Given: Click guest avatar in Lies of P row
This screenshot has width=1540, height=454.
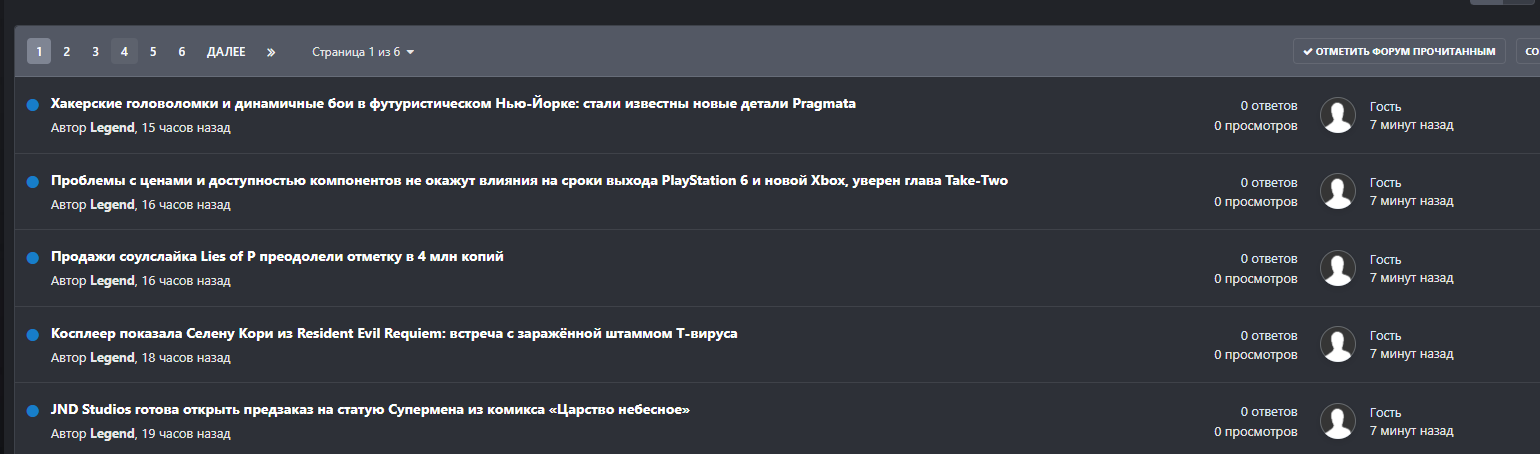Looking at the screenshot, I should 1338,268.
